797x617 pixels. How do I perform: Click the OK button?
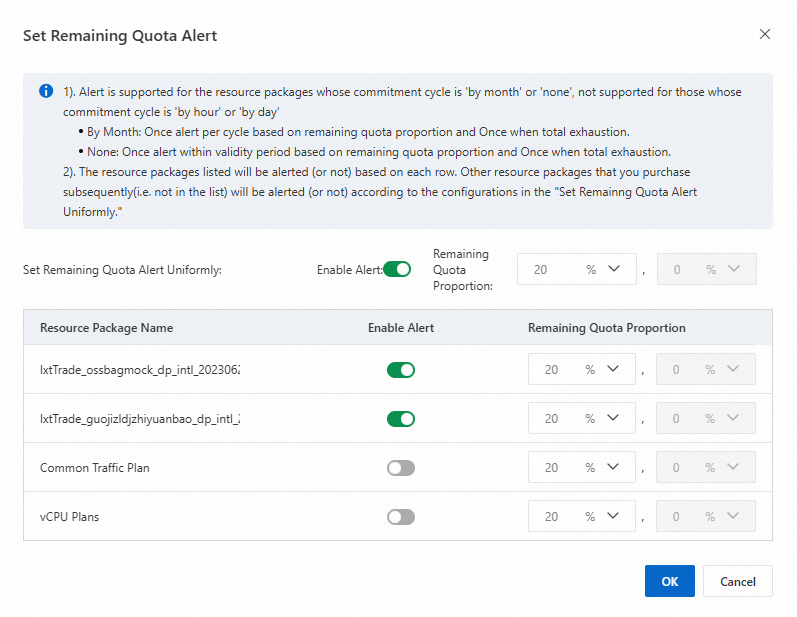(670, 581)
